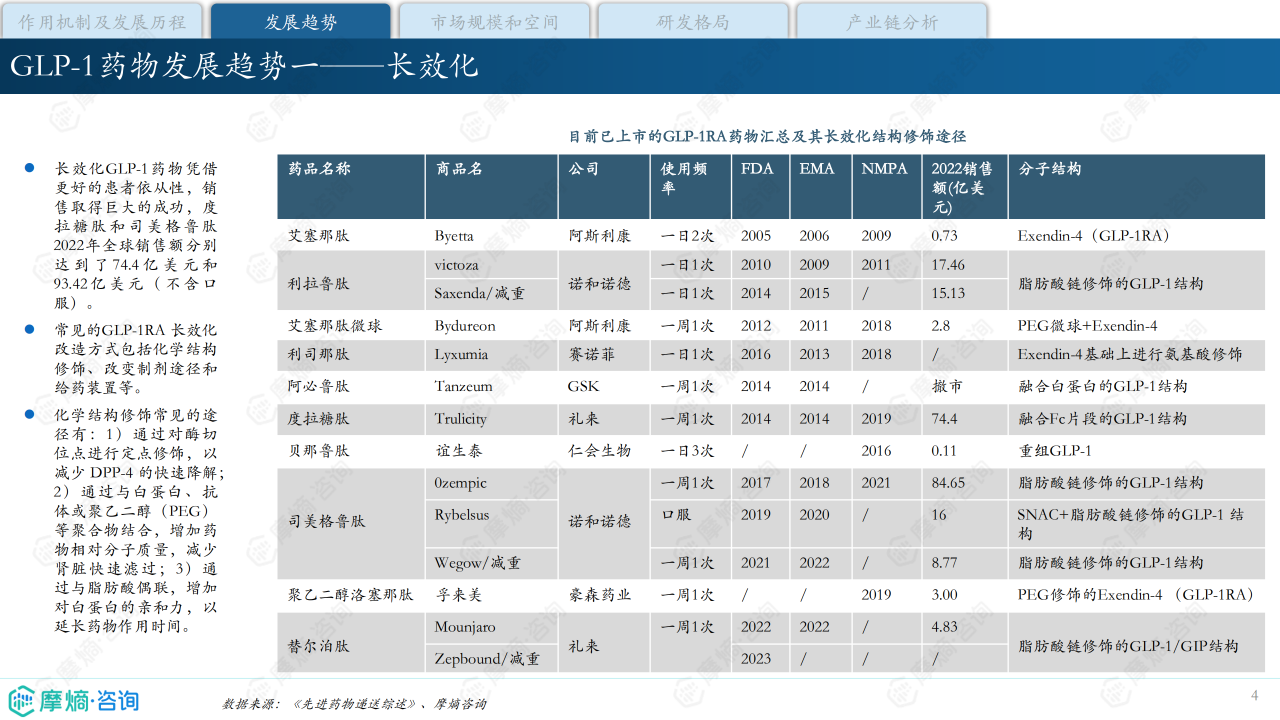Select the 公司 column header

point(604,187)
